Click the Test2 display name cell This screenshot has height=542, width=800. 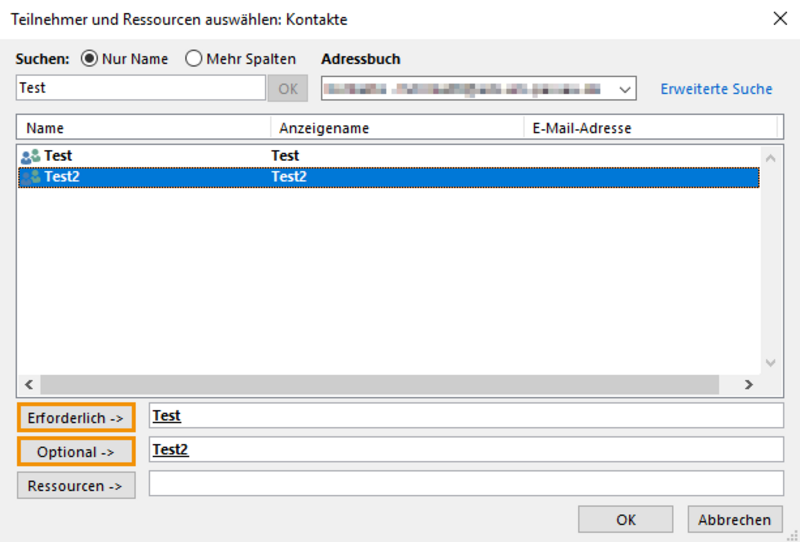tap(289, 177)
